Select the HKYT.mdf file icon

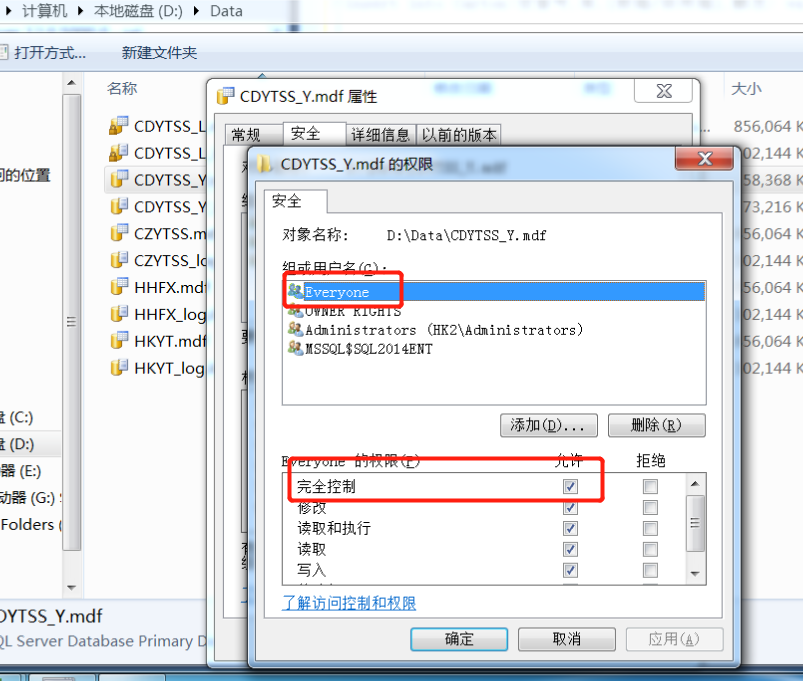tap(119, 340)
